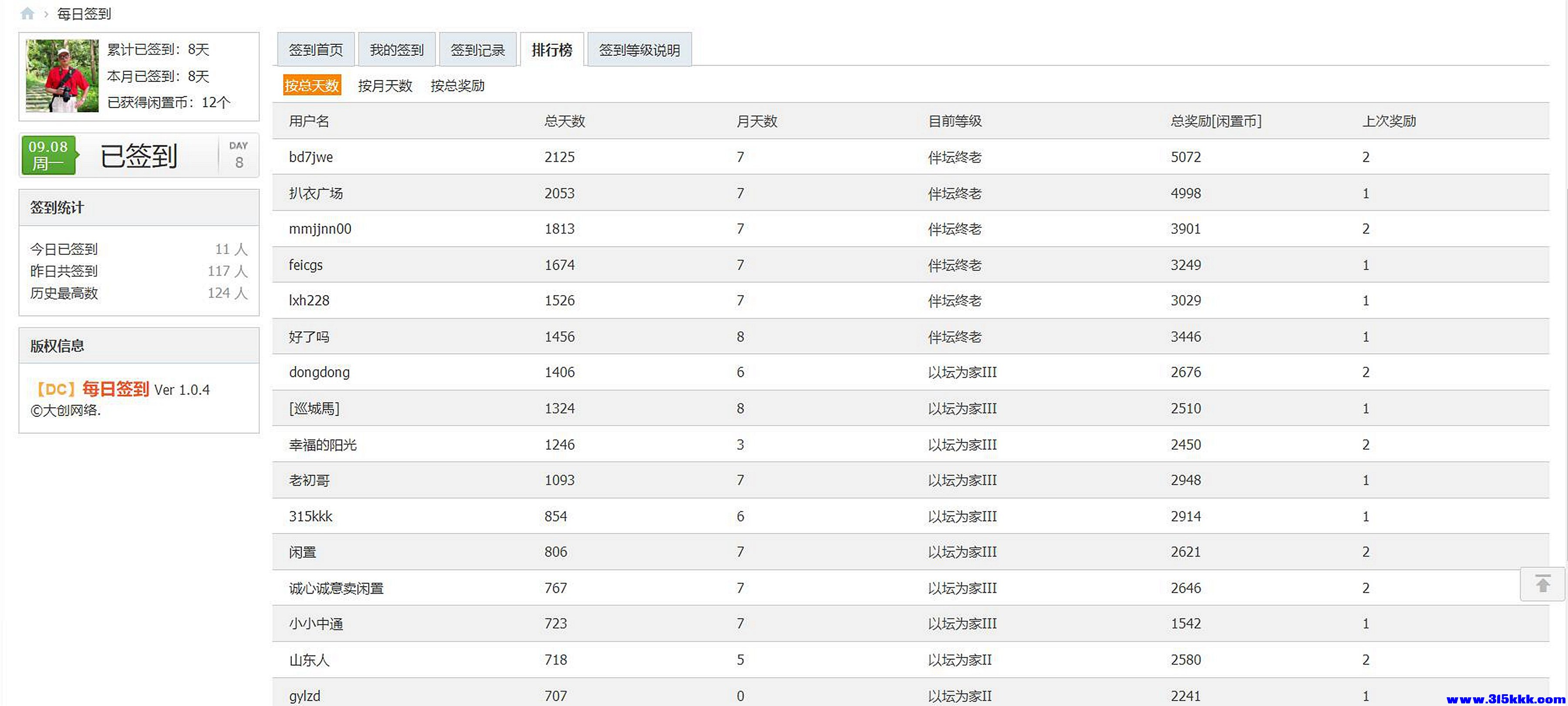Click the user avatar photo

coord(62,75)
